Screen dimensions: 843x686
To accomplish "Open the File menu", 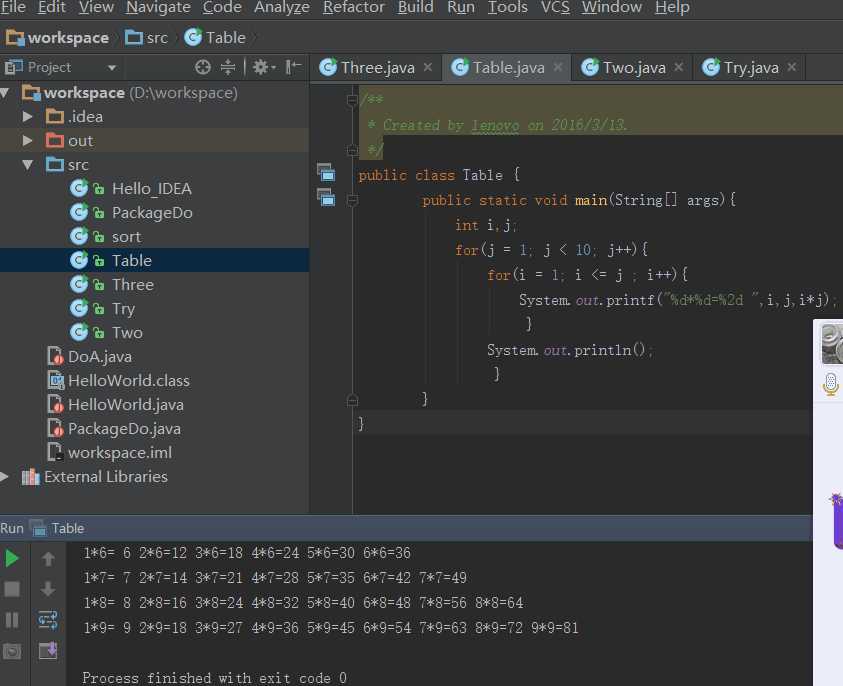I will tap(13, 7).
